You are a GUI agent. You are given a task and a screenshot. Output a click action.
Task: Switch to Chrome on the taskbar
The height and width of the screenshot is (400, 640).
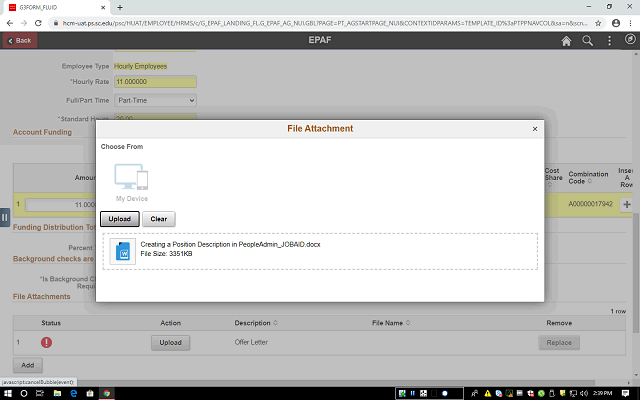(107, 393)
